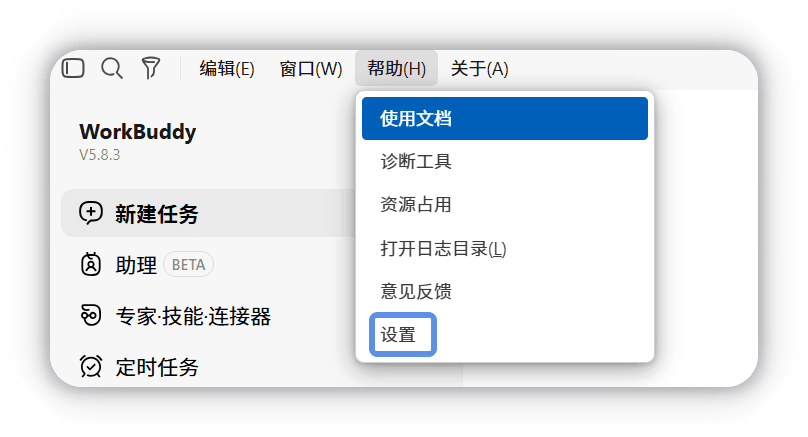This screenshot has width=808, height=437.
Task: Click the assistant icon beside 助理
Action: (91, 264)
